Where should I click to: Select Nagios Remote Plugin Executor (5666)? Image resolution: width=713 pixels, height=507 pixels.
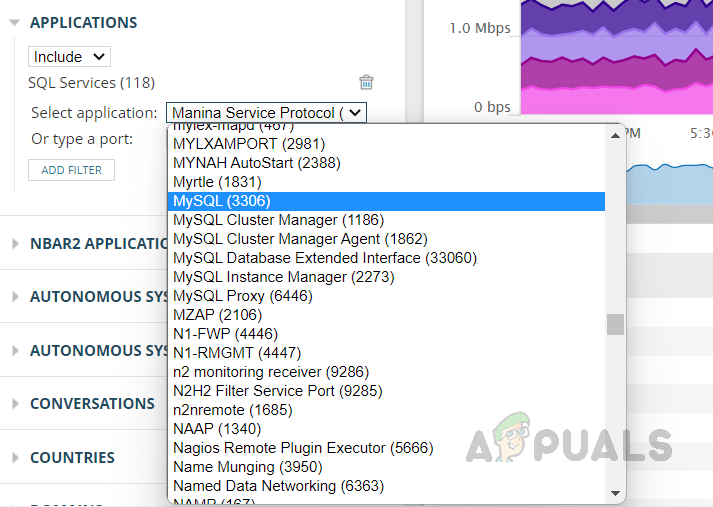click(x=303, y=448)
